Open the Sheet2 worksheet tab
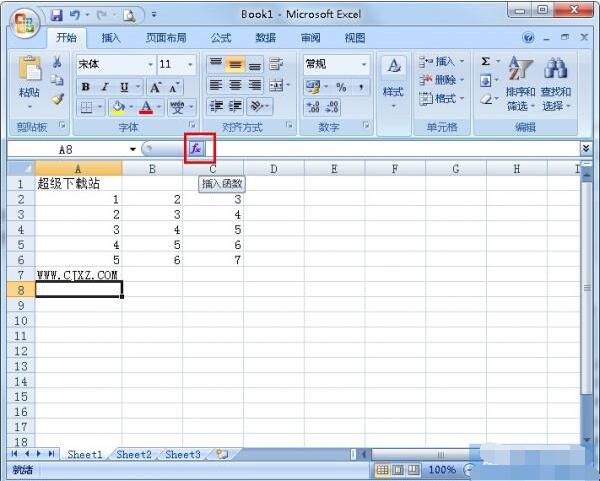The height and width of the screenshot is (481, 600). coord(134,454)
